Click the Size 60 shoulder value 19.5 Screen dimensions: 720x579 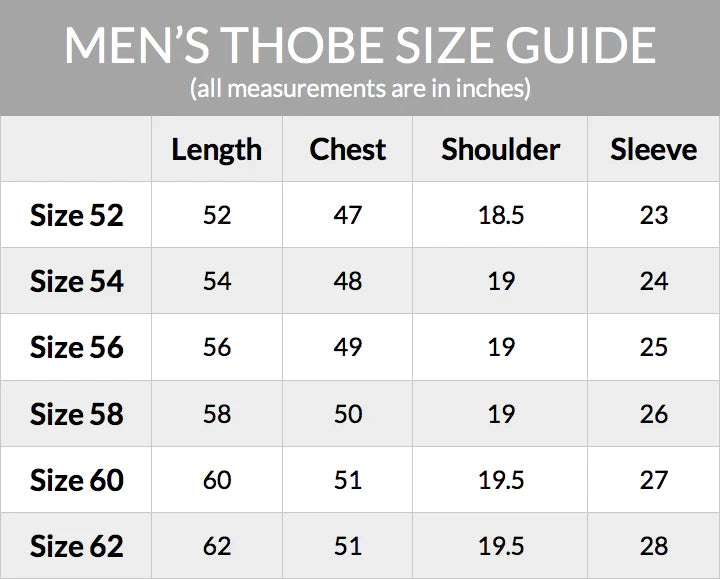point(501,480)
